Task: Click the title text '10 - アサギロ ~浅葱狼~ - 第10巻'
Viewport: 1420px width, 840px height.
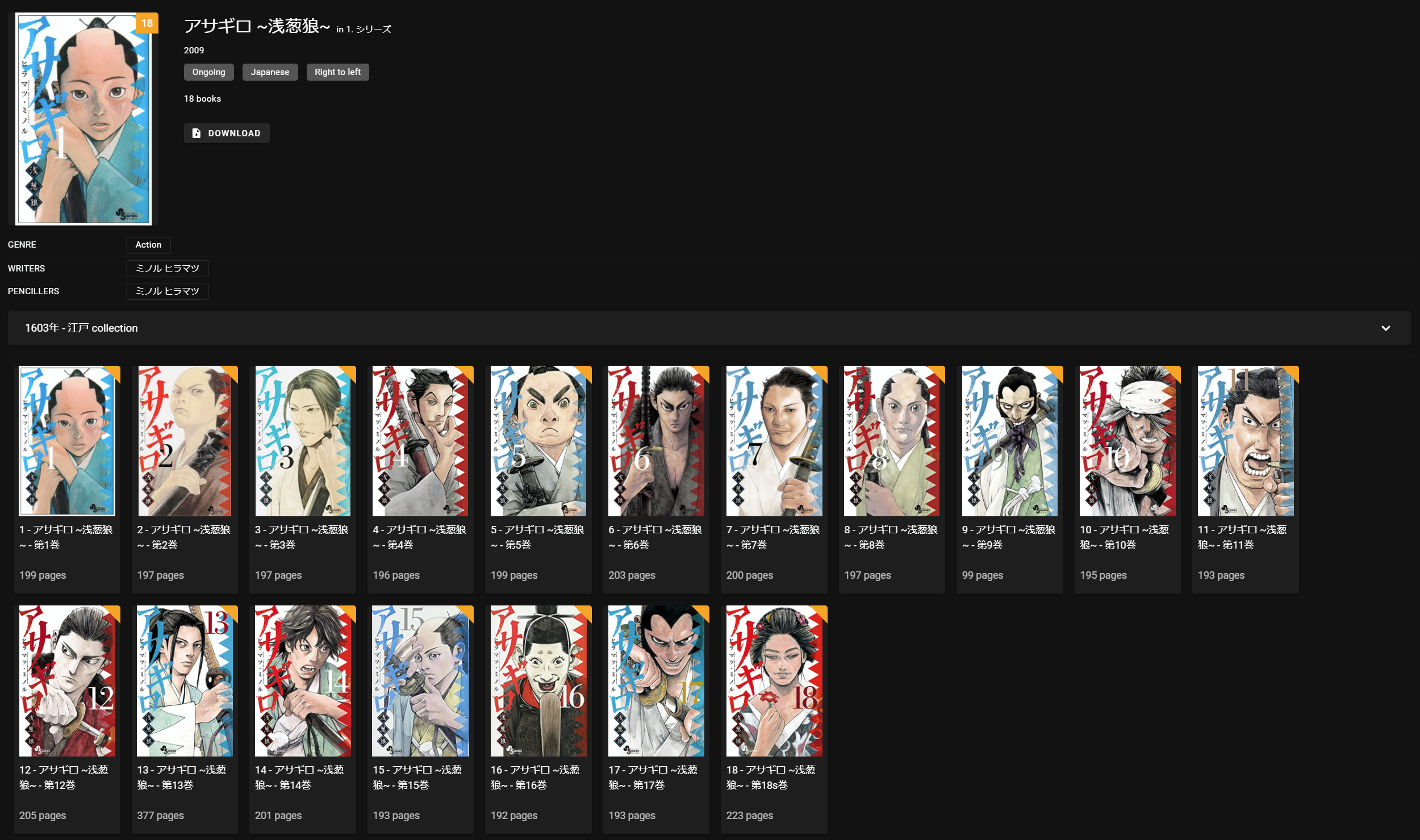Action: click(1124, 537)
